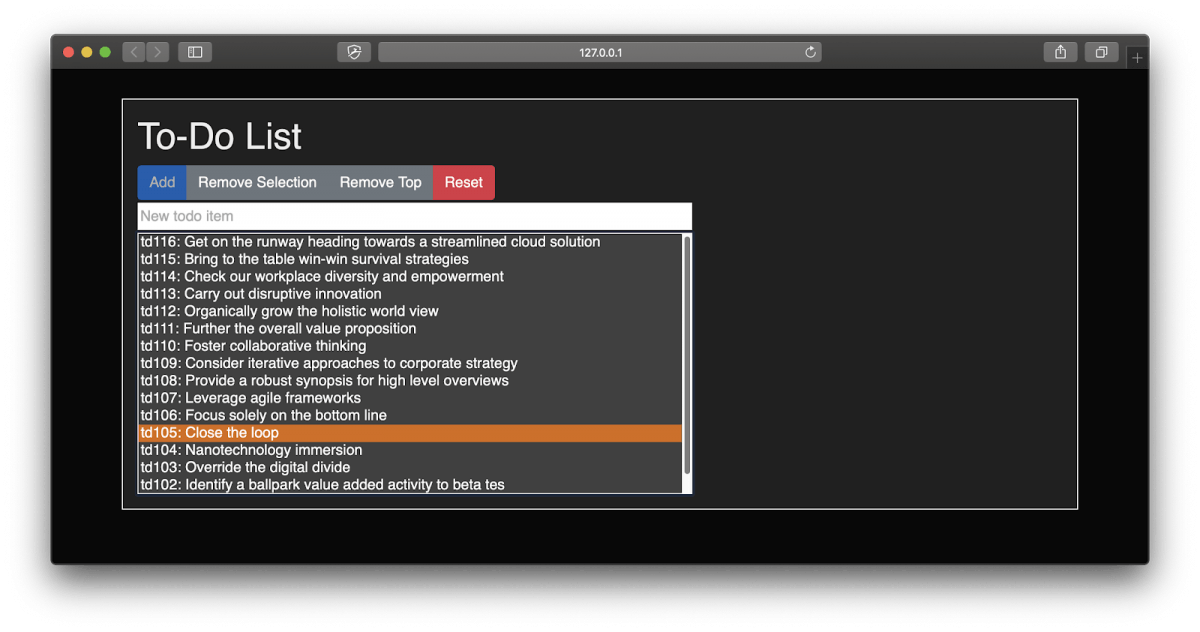Click the Safari forward navigation arrow

158,52
